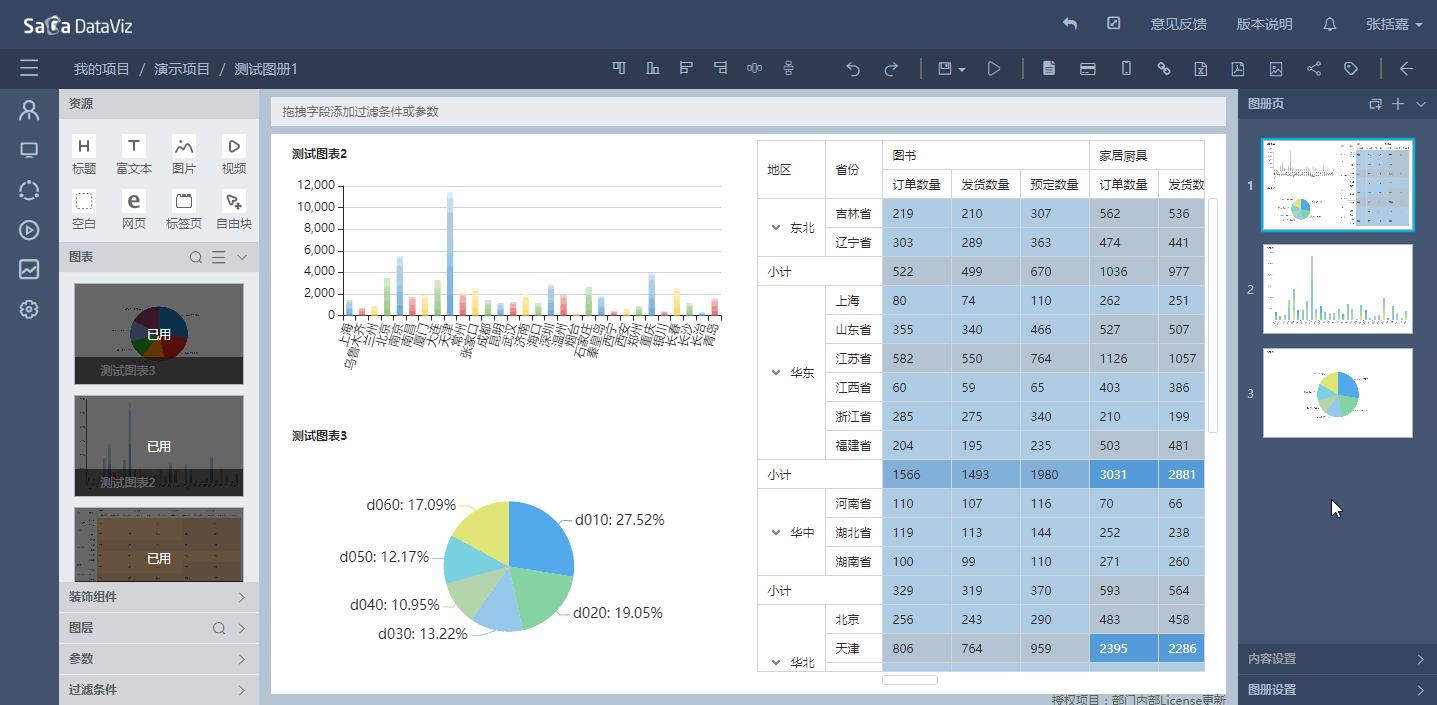Image resolution: width=1437 pixels, height=705 pixels.
Task: Click the align right icon
Action: point(720,68)
